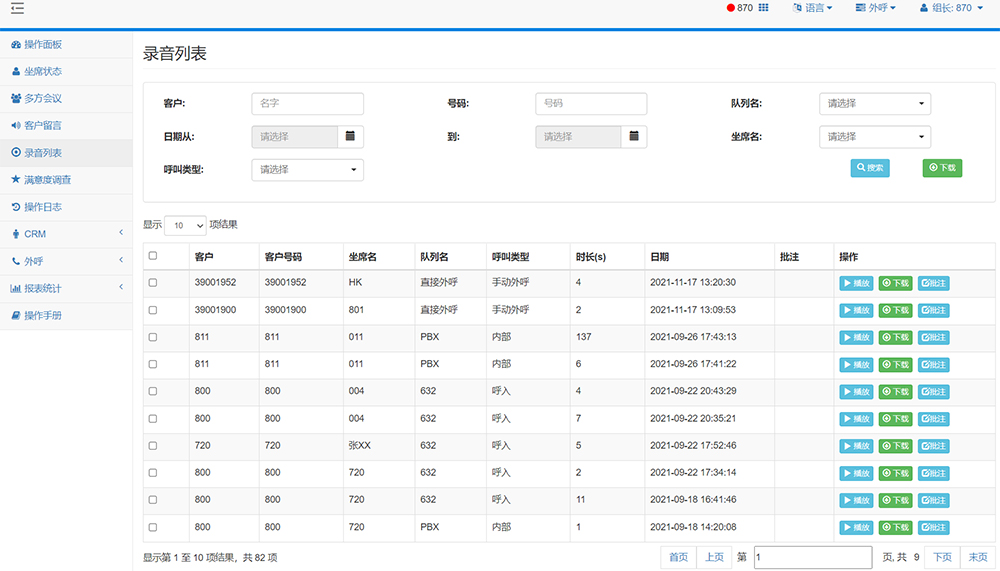Play the recording for agent 张XX
This screenshot has height=571, width=1000.
(856, 446)
